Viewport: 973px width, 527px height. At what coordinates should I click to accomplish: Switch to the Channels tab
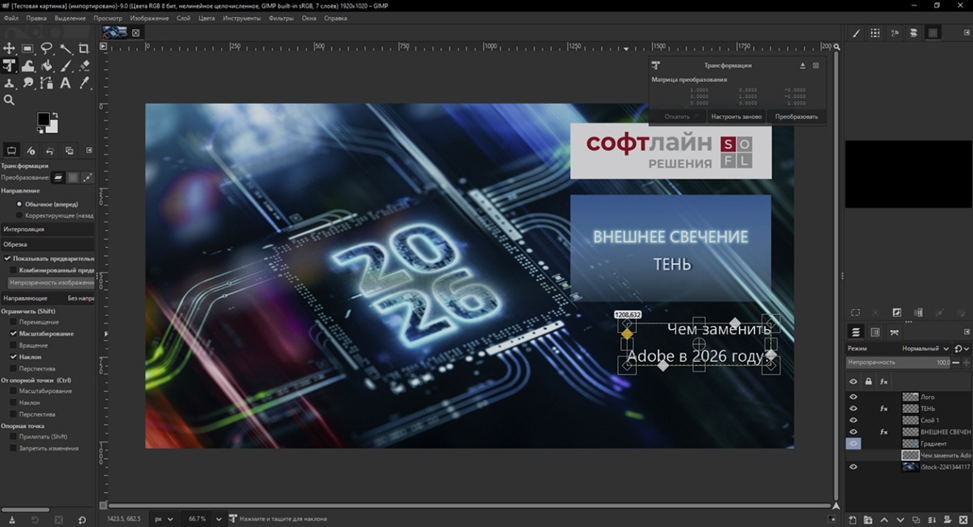click(875, 332)
